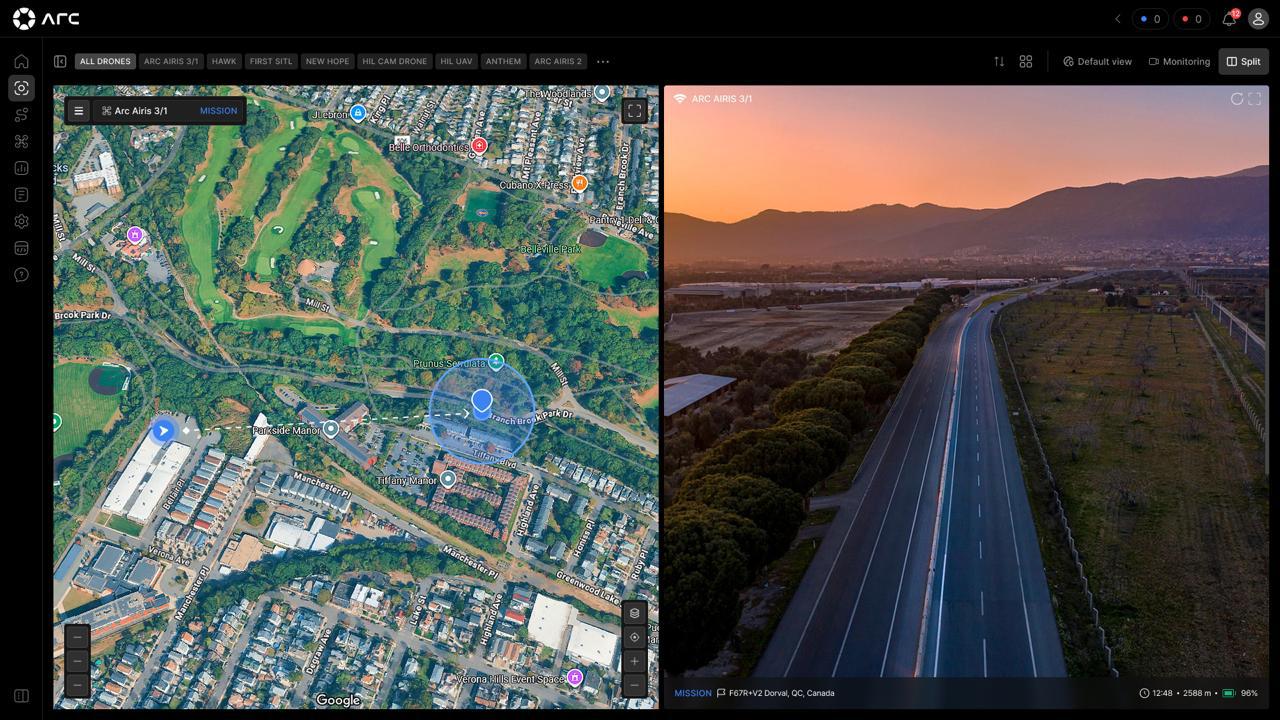Open the more tabs ellipsis menu

click(x=603, y=61)
